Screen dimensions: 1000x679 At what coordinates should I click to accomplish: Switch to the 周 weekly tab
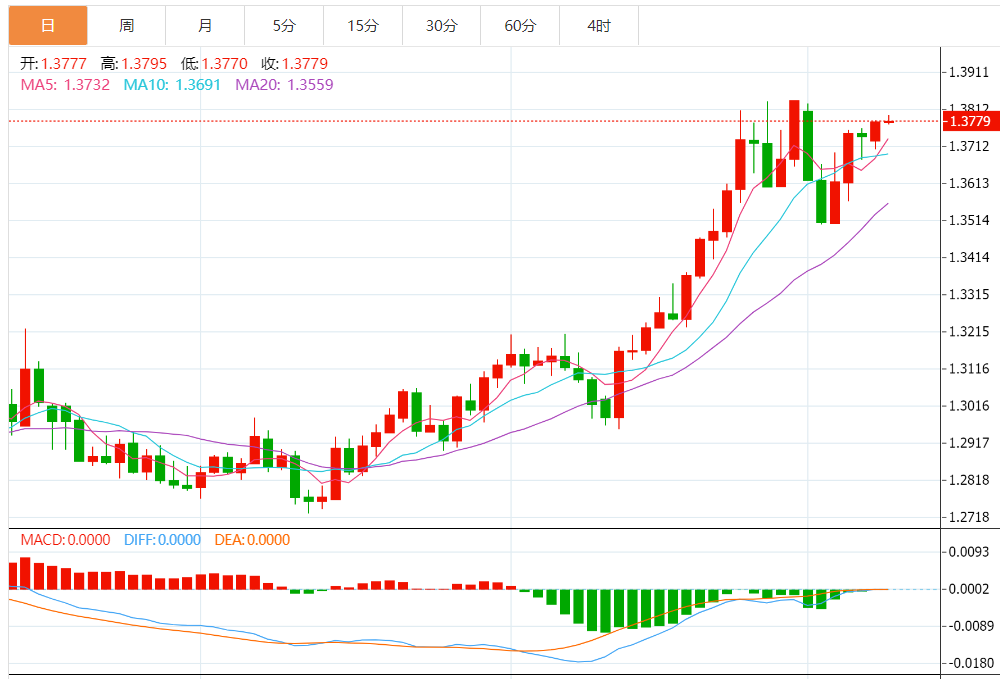126,26
